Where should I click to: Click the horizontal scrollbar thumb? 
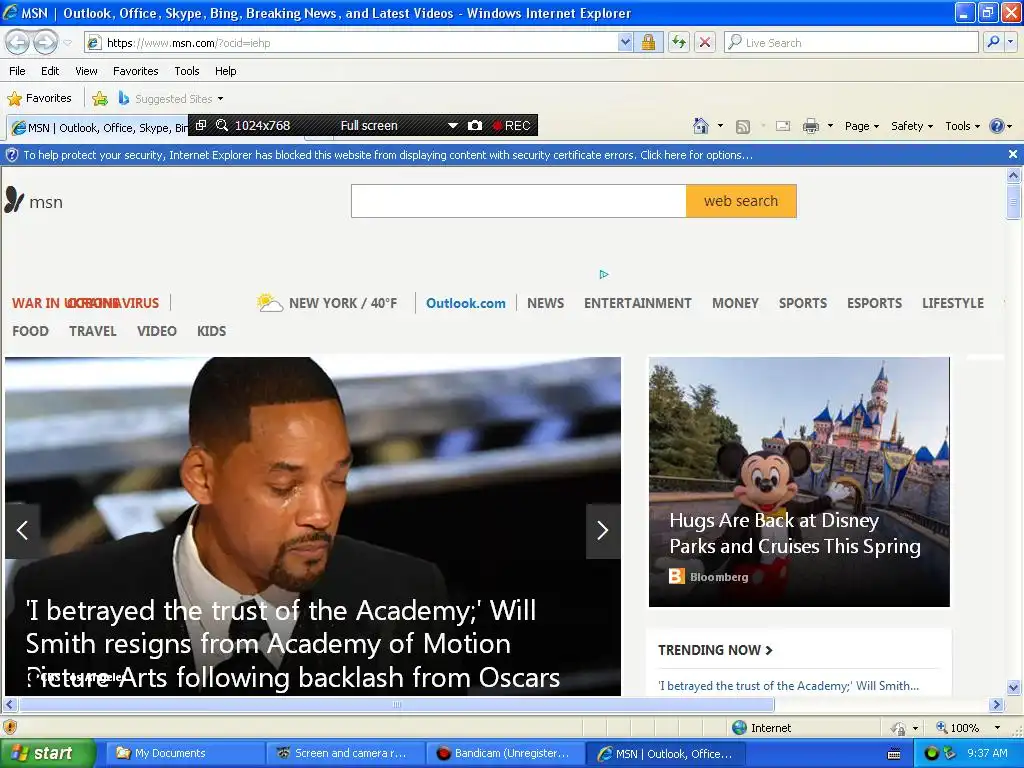coord(396,705)
